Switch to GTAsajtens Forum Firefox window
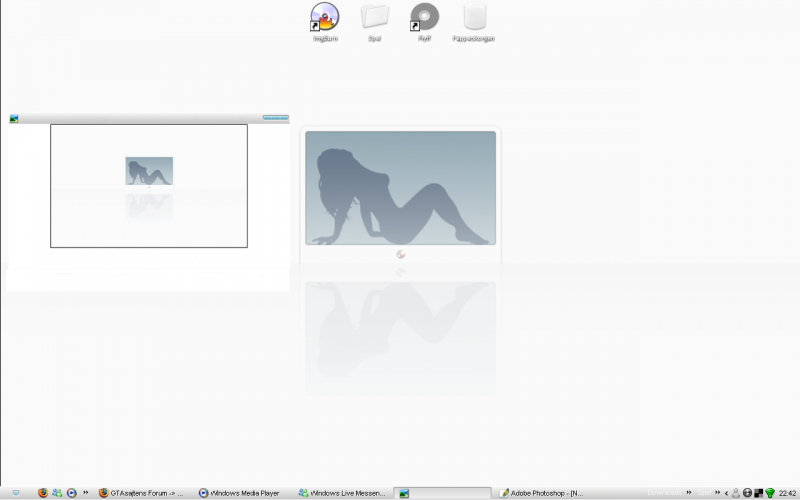The width and height of the screenshot is (800, 500). pyautogui.click(x=144, y=493)
